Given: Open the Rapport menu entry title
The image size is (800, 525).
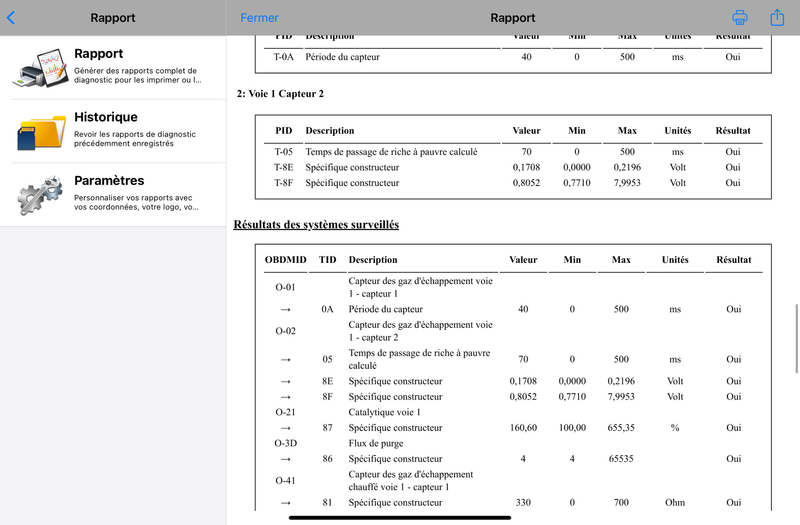Looking at the screenshot, I should (98, 54).
